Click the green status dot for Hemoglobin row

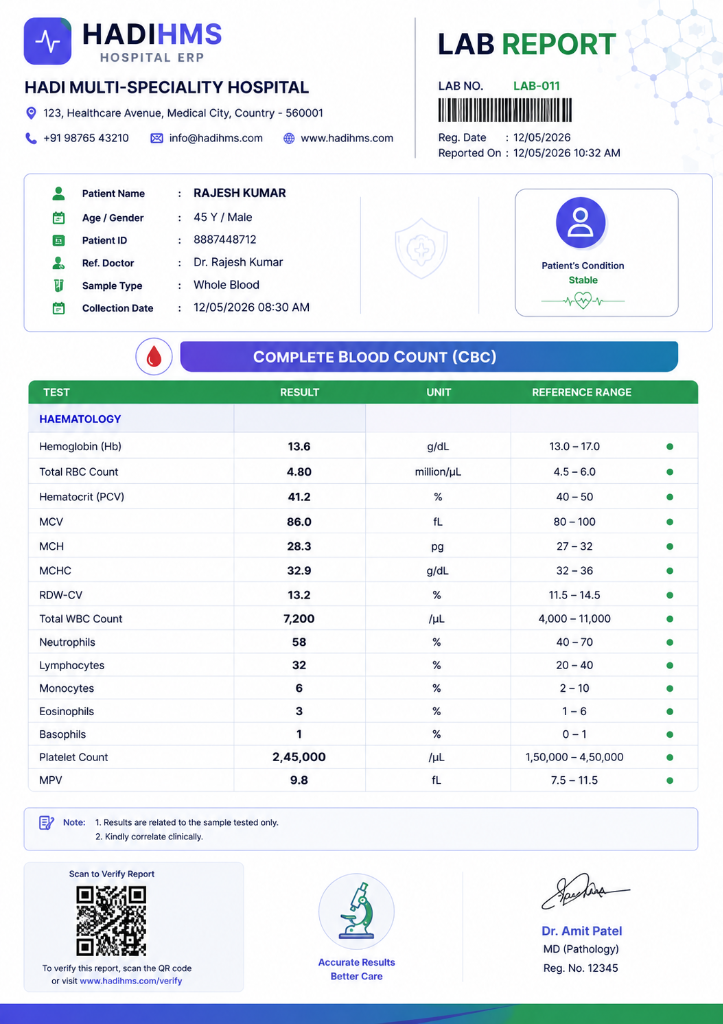click(669, 447)
